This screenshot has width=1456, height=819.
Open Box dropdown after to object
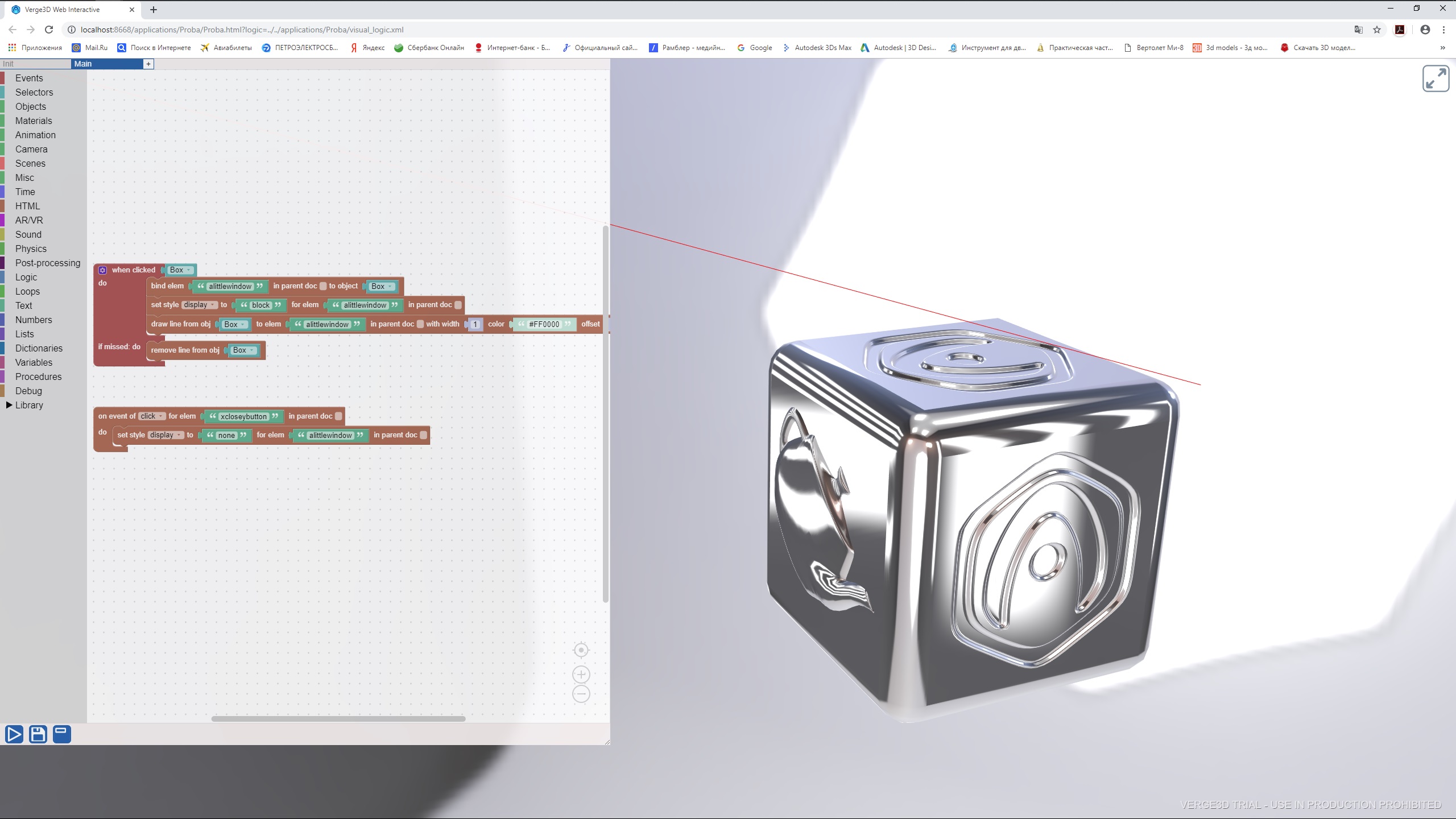coord(382,286)
